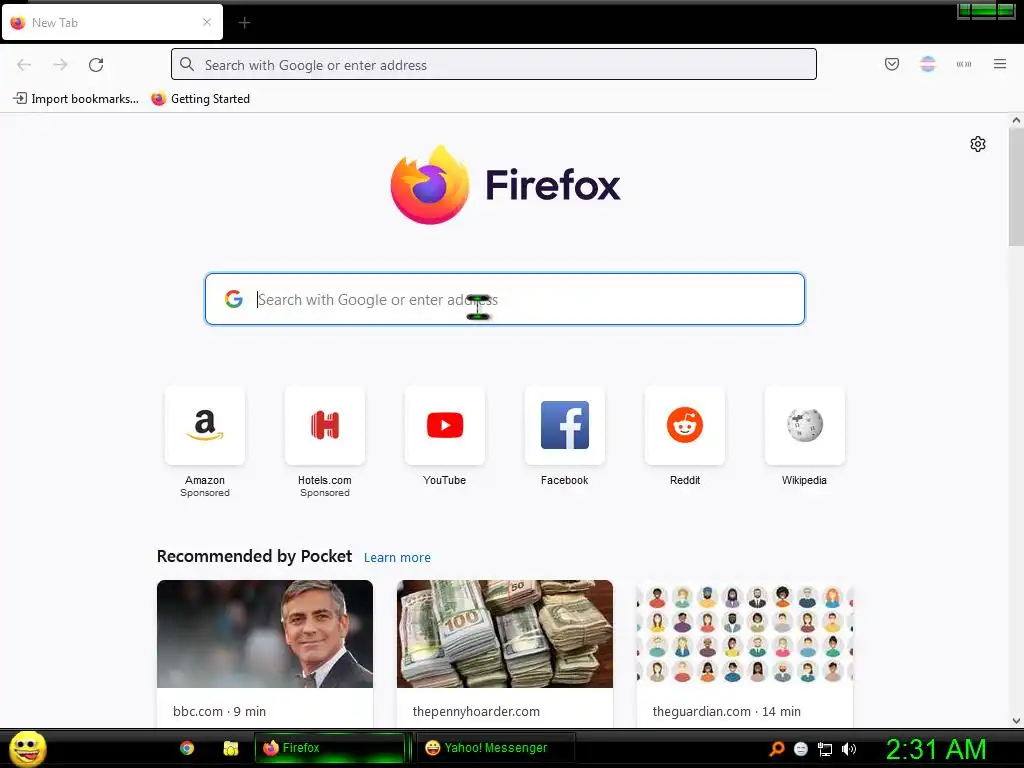Open the network tray icon
The width and height of the screenshot is (1024, 768).
pyautogui.click(x=825, y=749)
